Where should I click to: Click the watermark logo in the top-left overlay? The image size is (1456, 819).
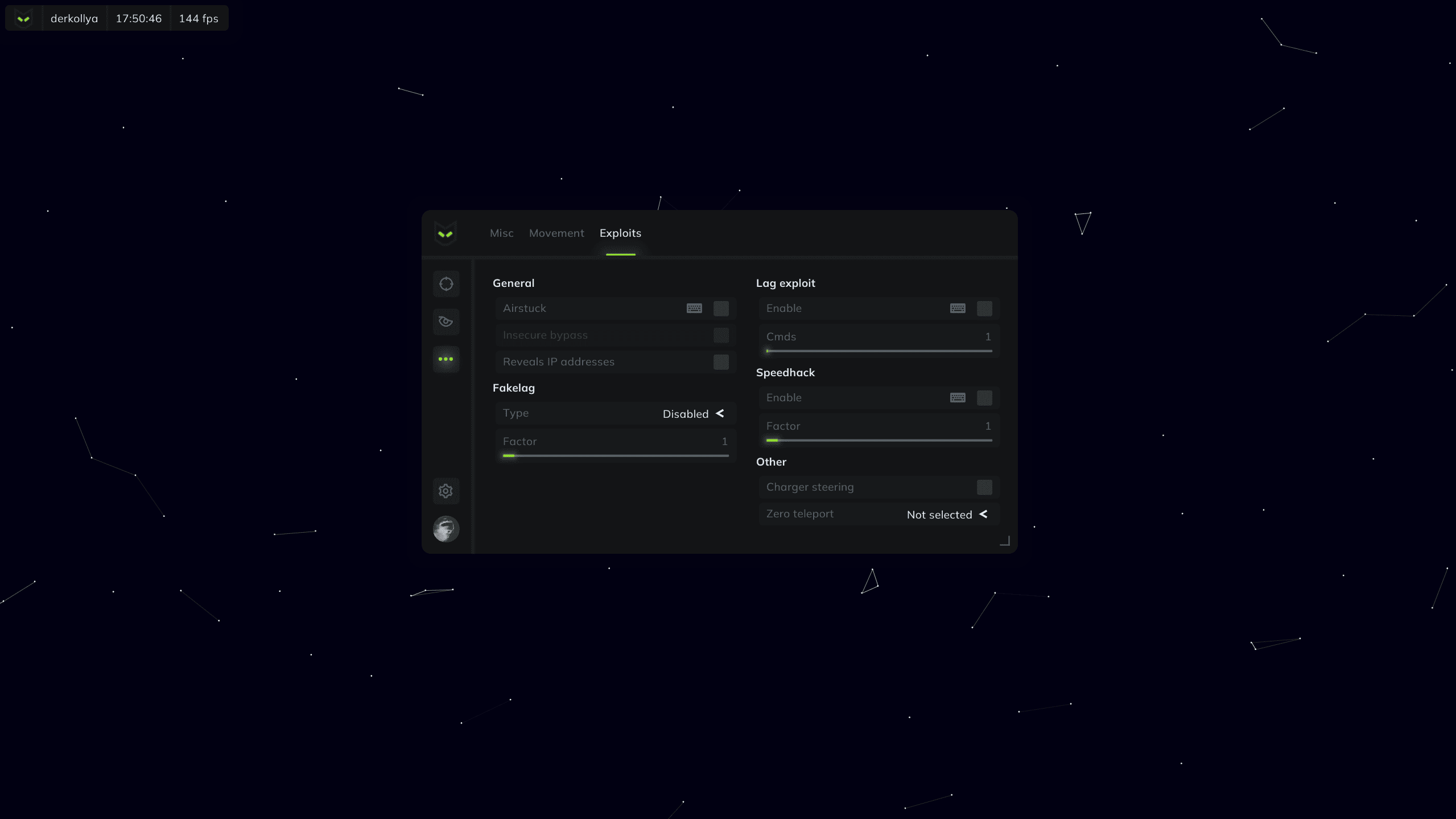click(x=23, y=19)
